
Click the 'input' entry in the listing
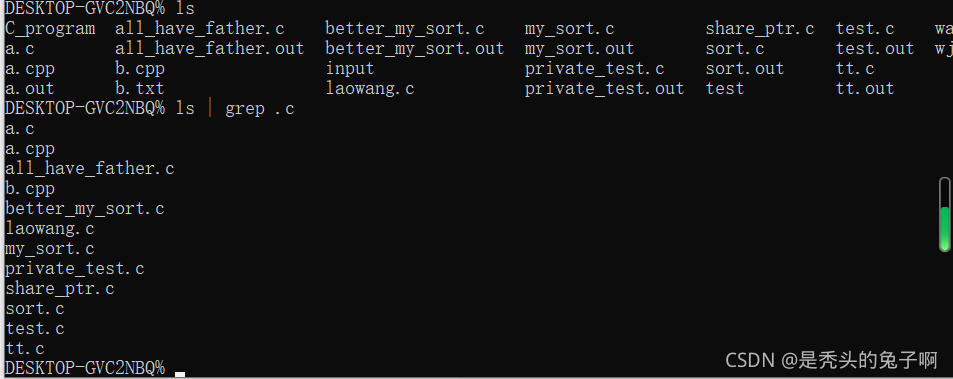click(x=349, y=69)
